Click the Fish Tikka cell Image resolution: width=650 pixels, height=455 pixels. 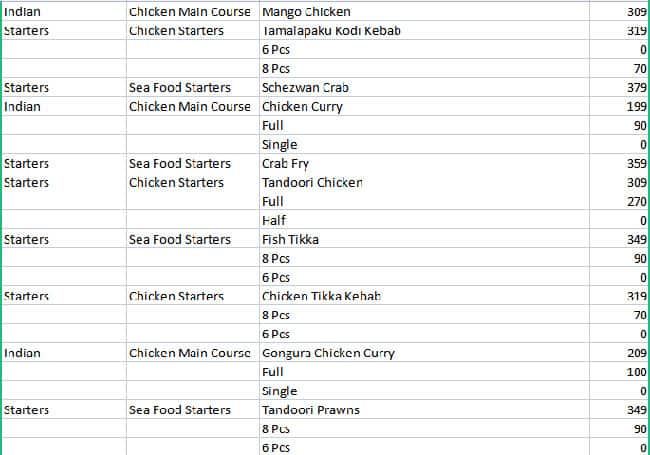pyautogui.click(x=288, y=240)
